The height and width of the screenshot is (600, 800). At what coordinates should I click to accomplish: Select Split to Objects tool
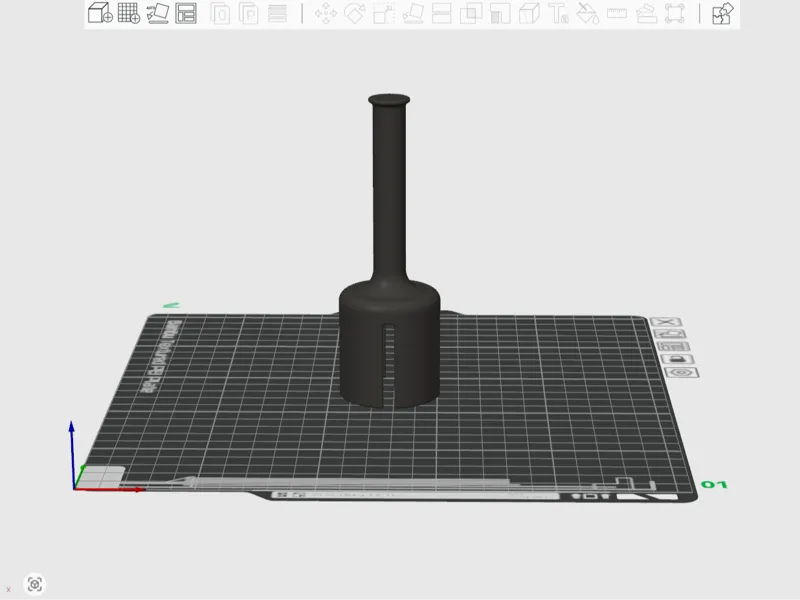coord(220,14)
